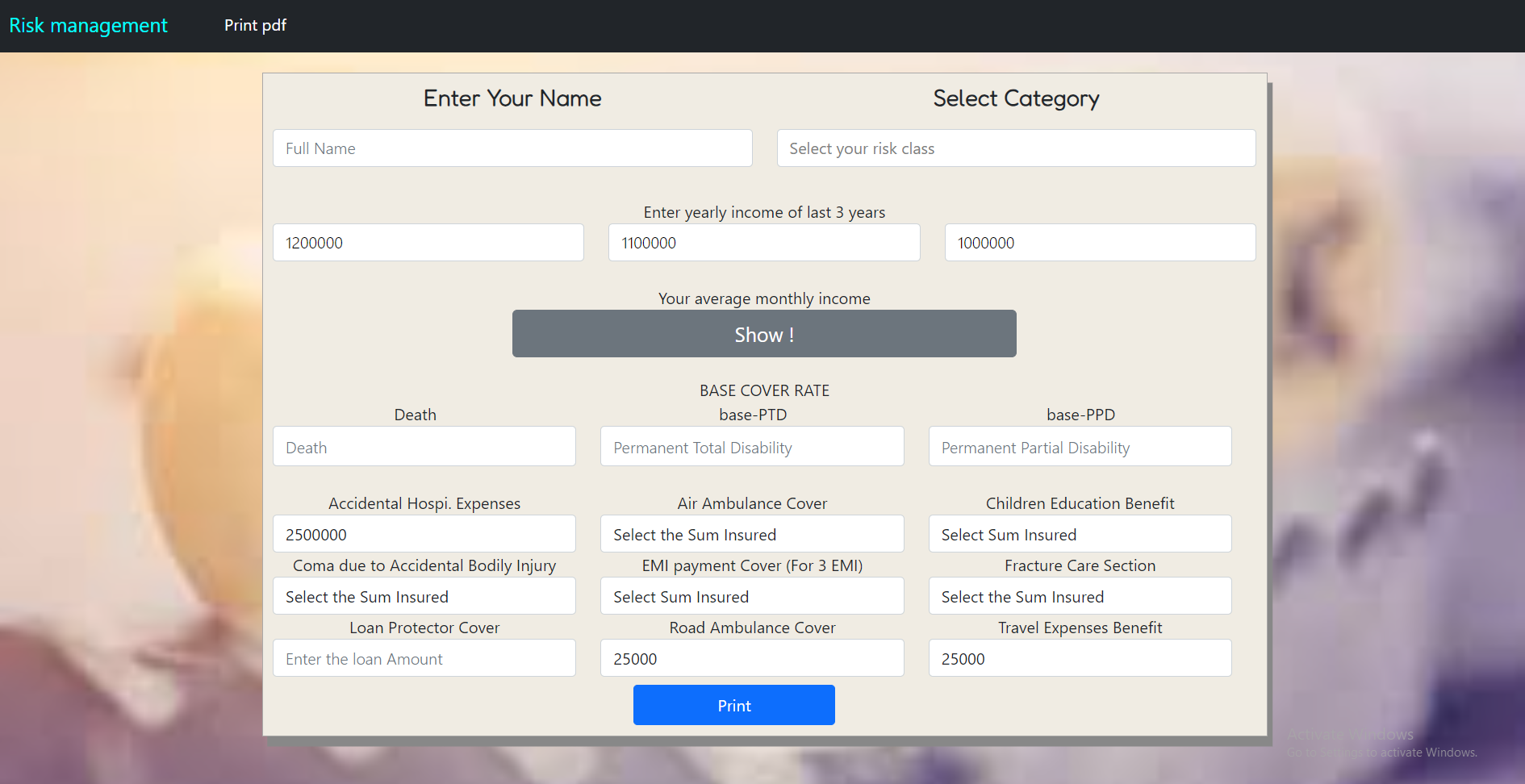Open the Select your risk class dropdown
Viewport: 1525px width, 784px height.
(1016, 148)
